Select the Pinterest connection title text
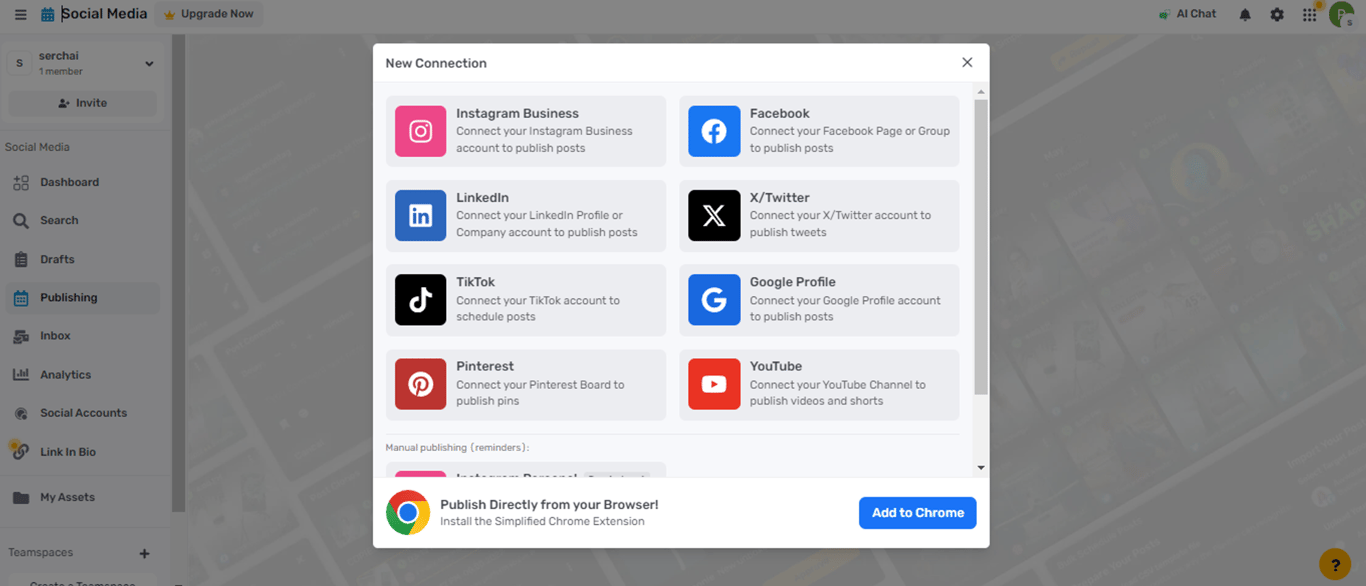1366x586 pixels. (485, 366)
